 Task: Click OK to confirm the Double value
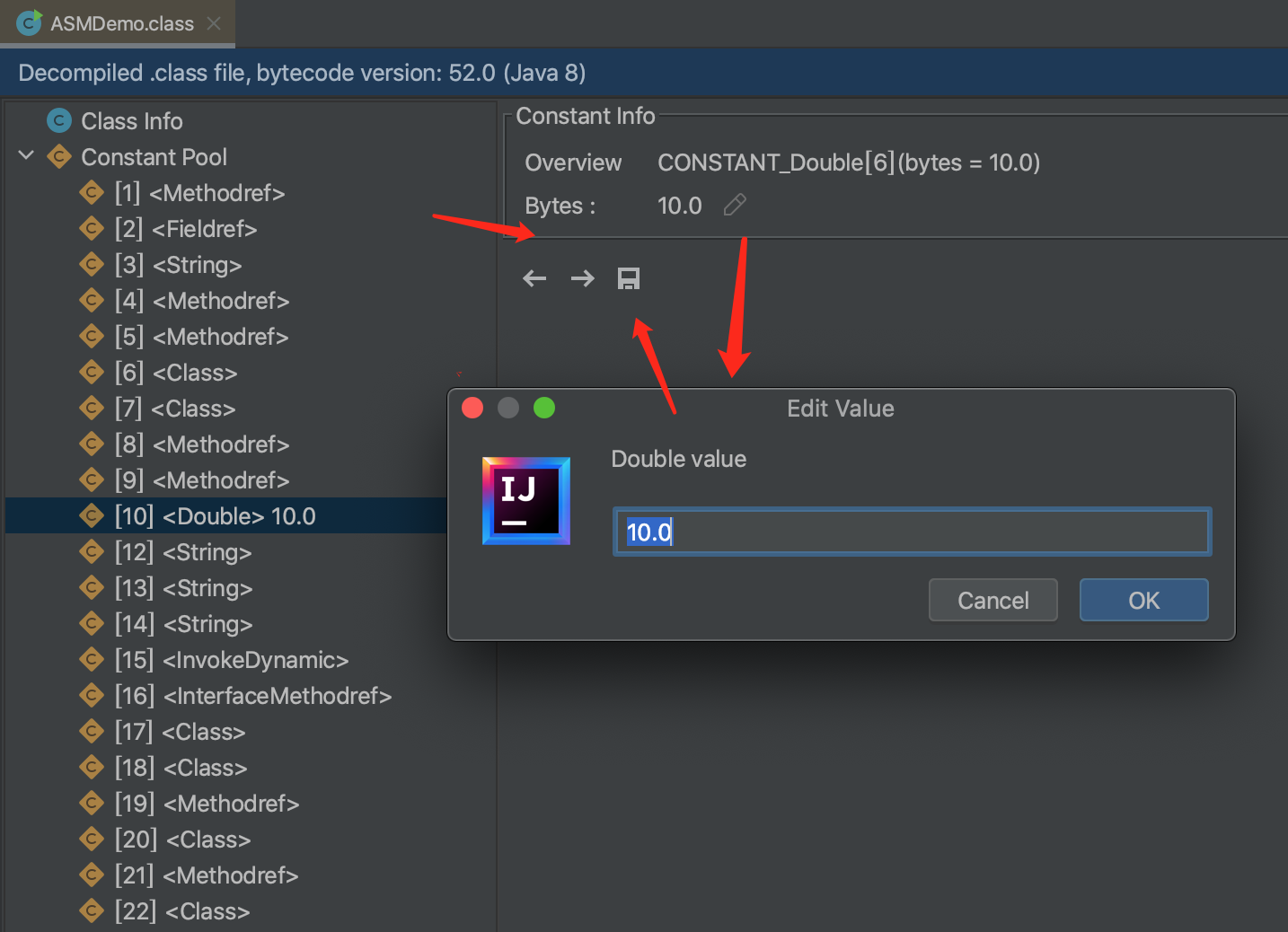click(1143, 600)
